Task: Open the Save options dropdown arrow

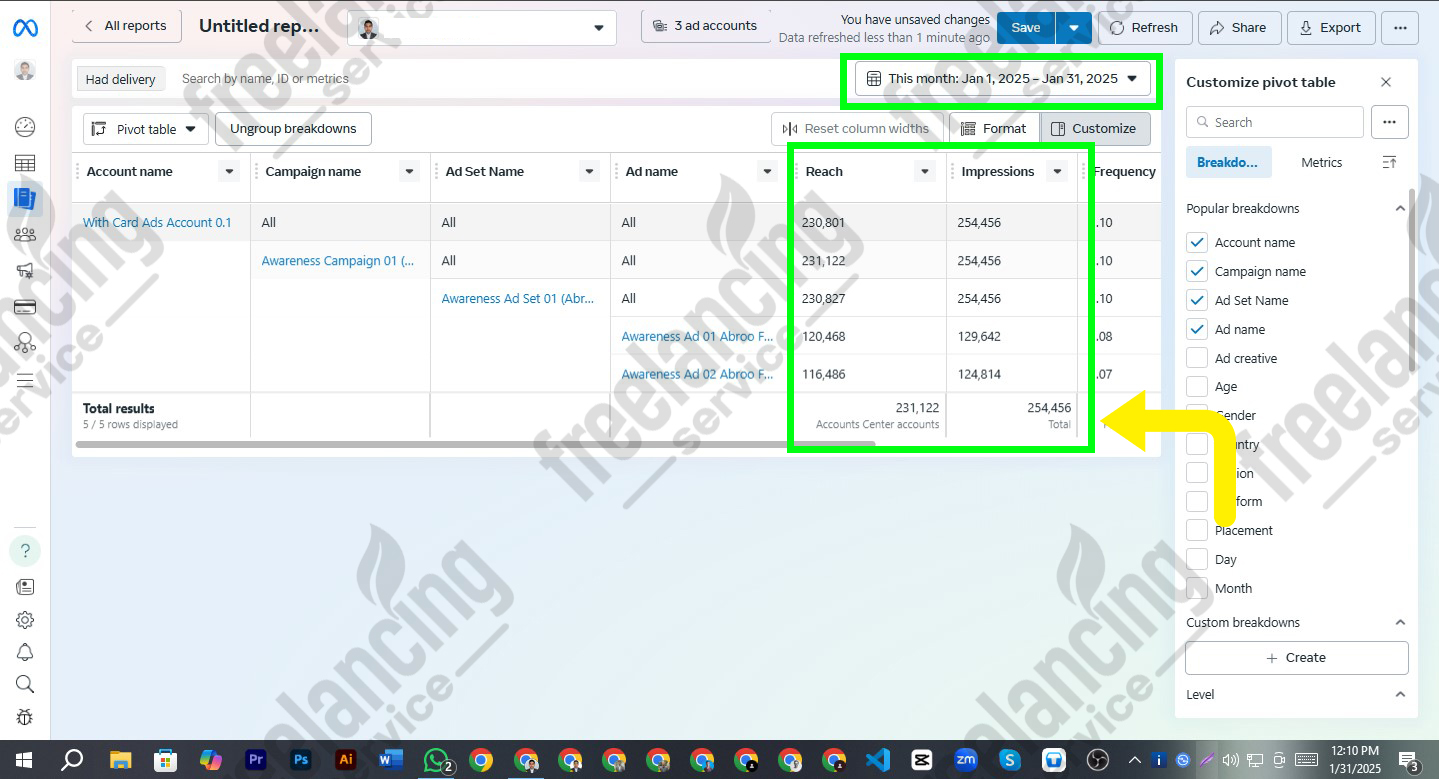Action: pos(1073,28)
